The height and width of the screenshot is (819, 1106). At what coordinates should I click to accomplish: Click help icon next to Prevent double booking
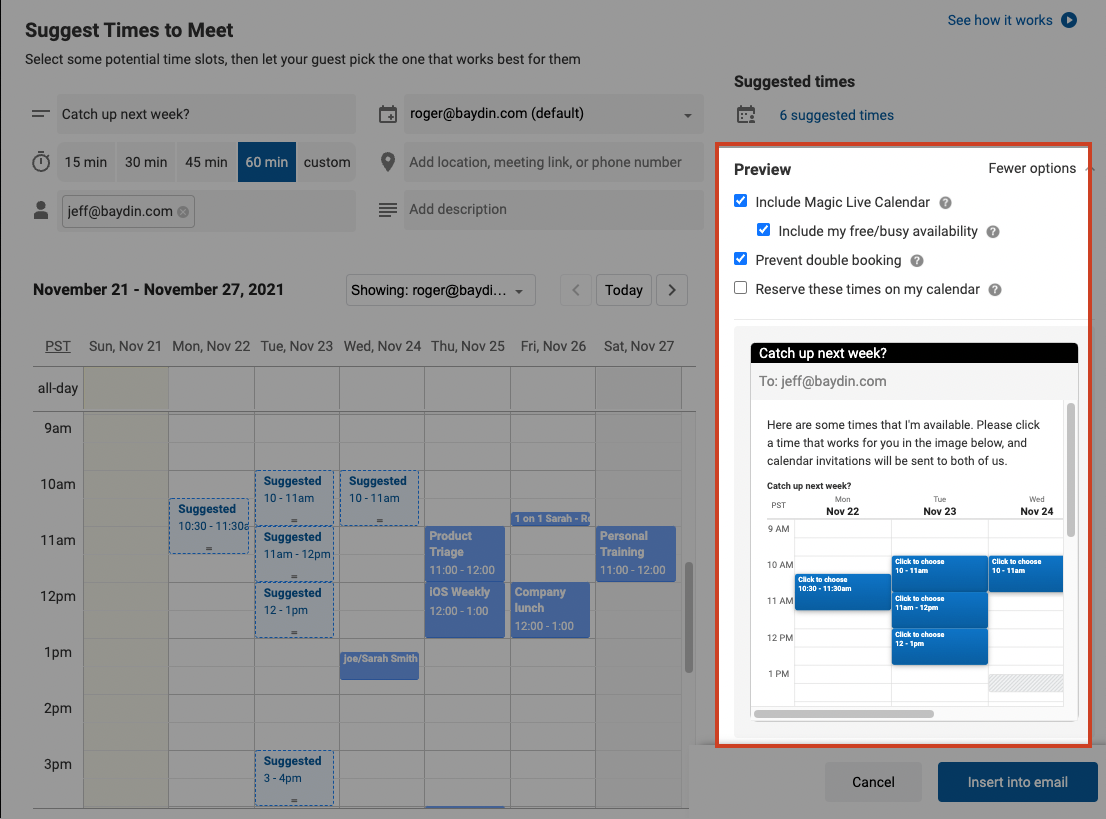tap(916, 261)
